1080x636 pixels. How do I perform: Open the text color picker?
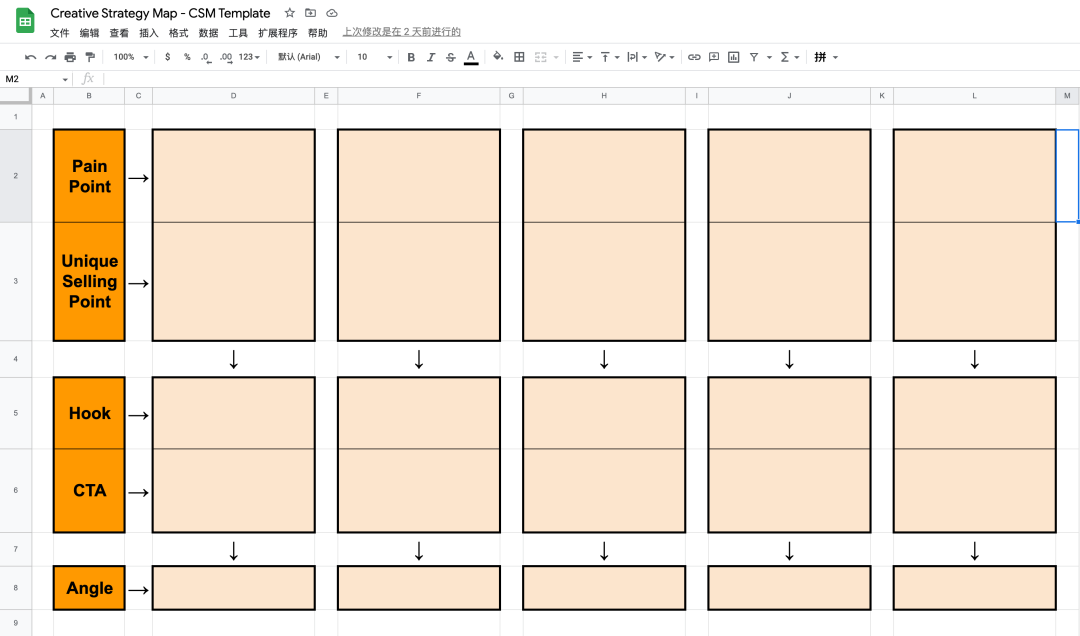click(471, 57)
